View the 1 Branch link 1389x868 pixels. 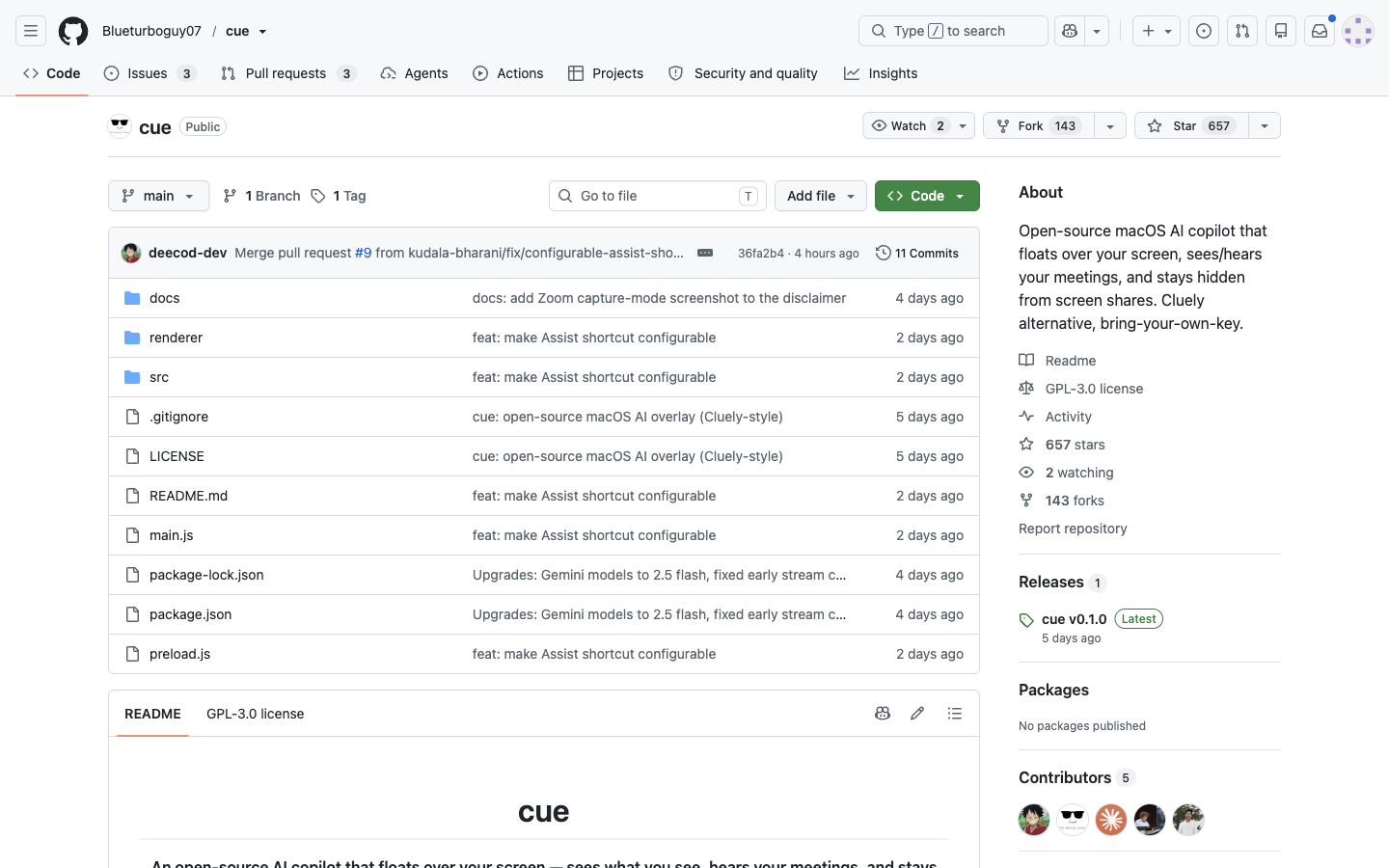[x=261, y=196]
